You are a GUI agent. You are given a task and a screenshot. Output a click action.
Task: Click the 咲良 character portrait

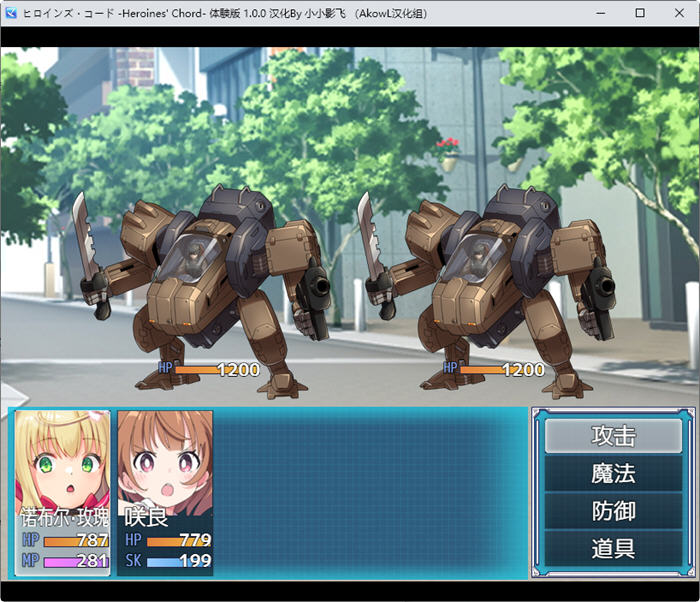pyautogui.click(x=165, y=460)
